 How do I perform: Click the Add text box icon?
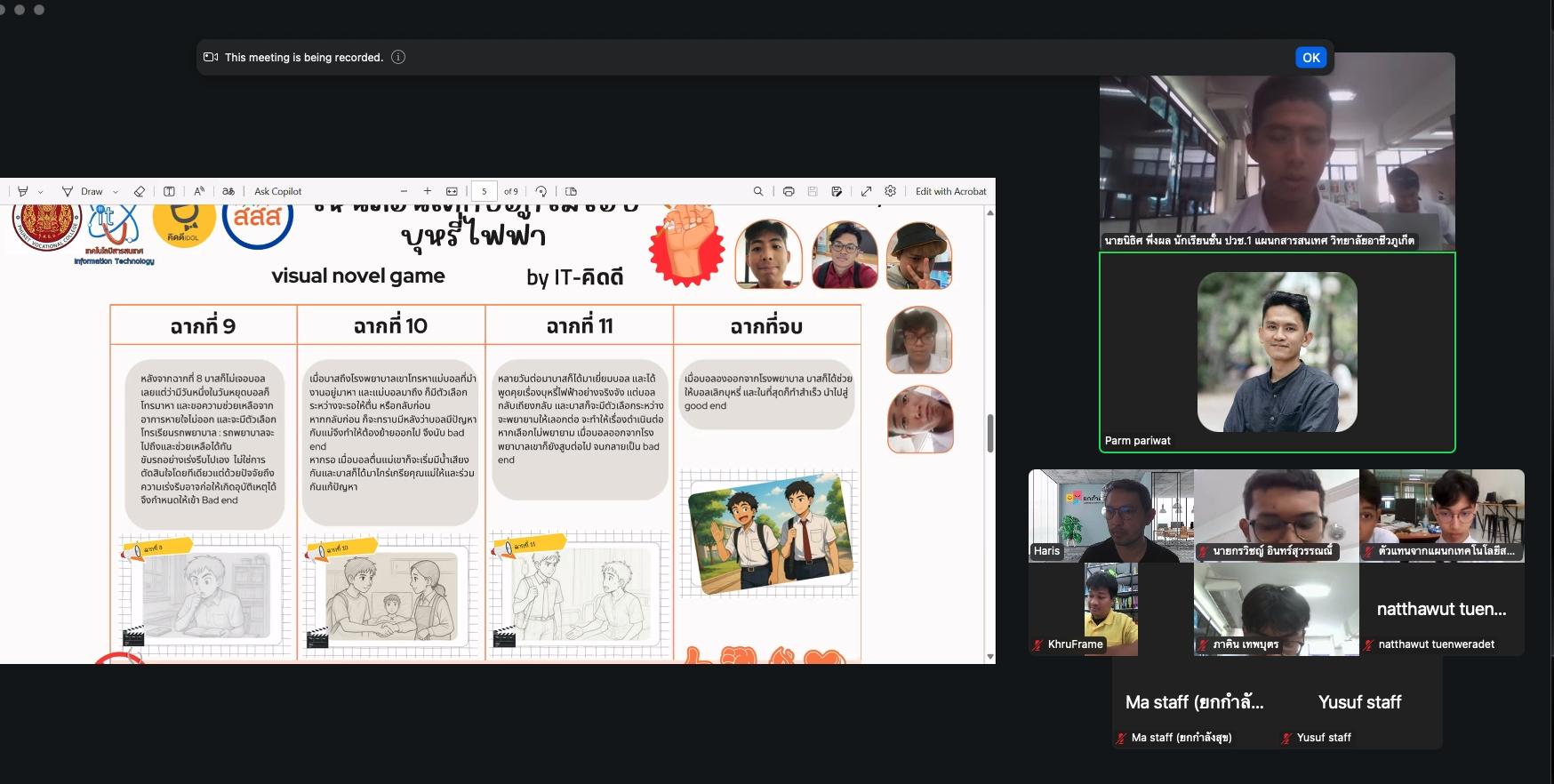(169, 191)
